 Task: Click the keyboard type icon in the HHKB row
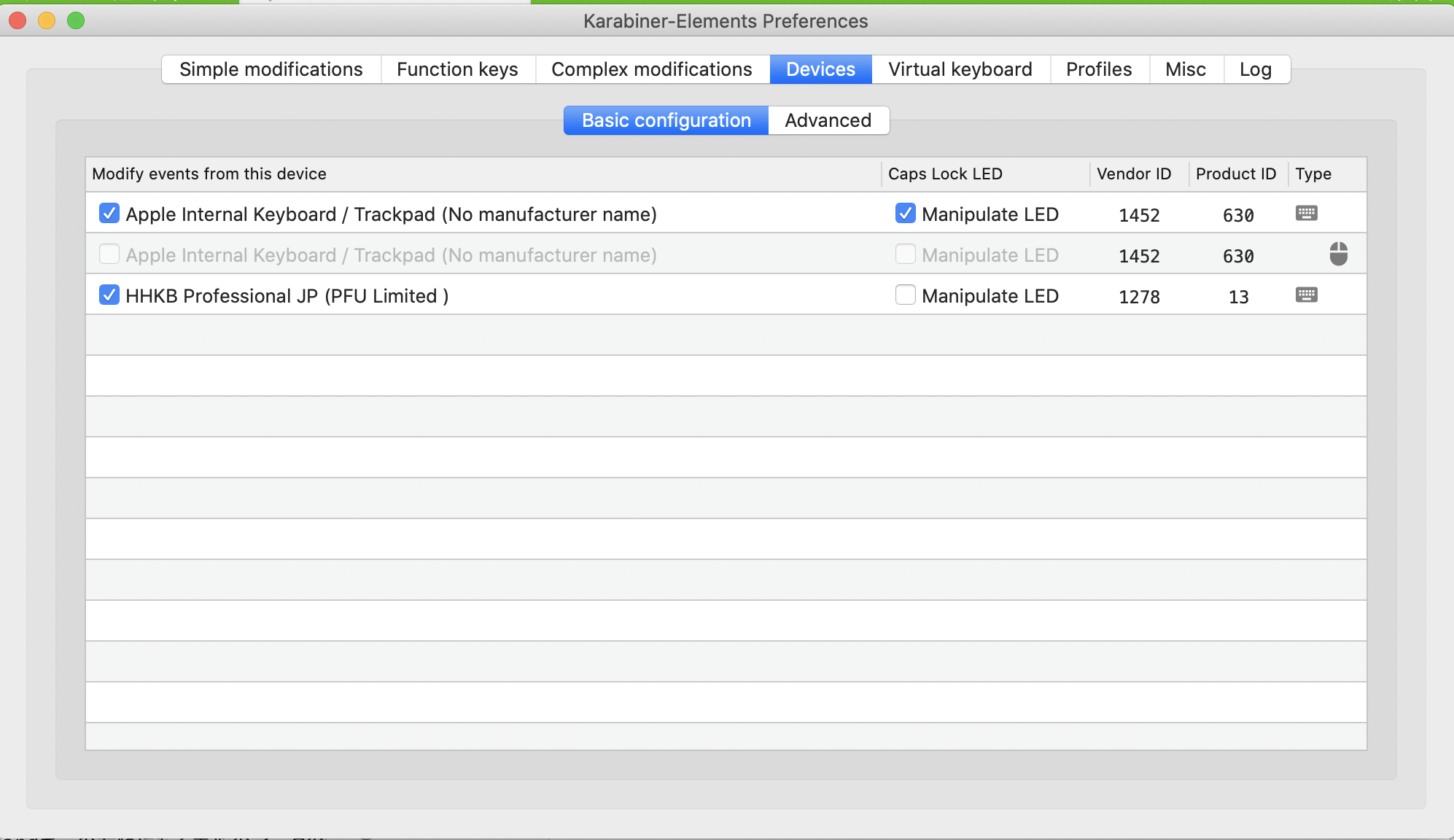1307,295
